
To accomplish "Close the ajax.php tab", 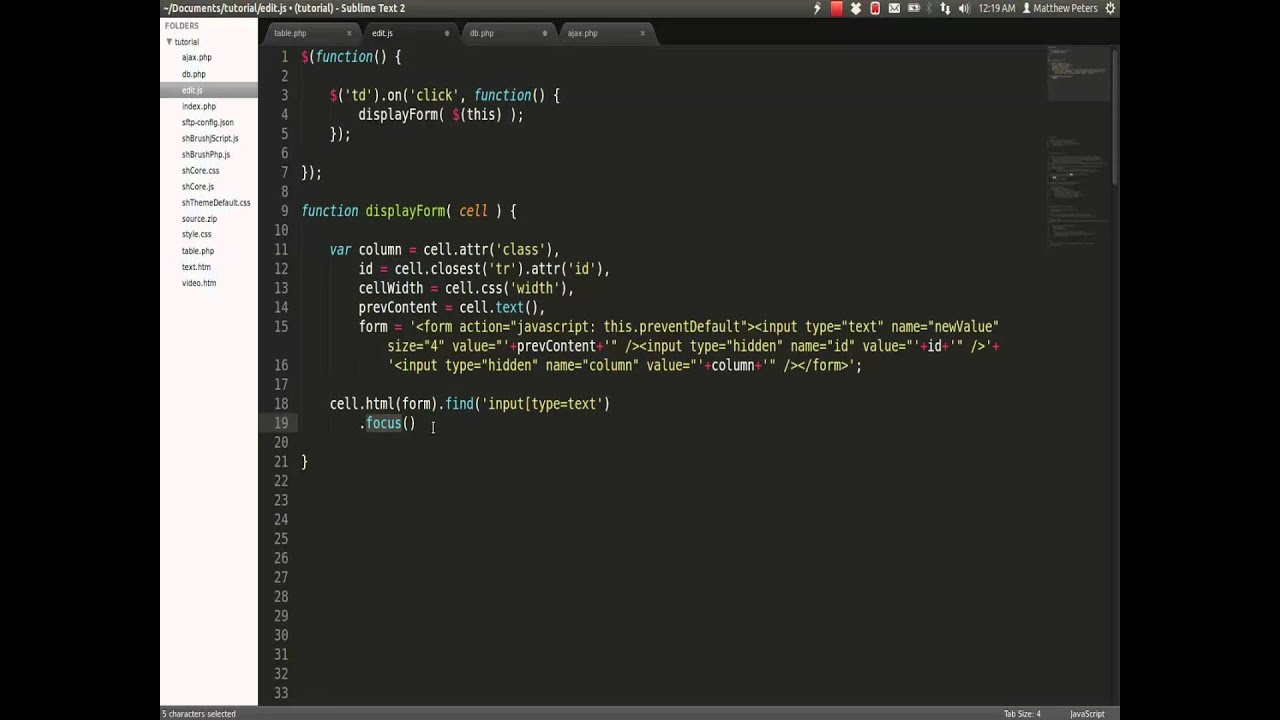I will pyautogui.click(x=642, y=33).
